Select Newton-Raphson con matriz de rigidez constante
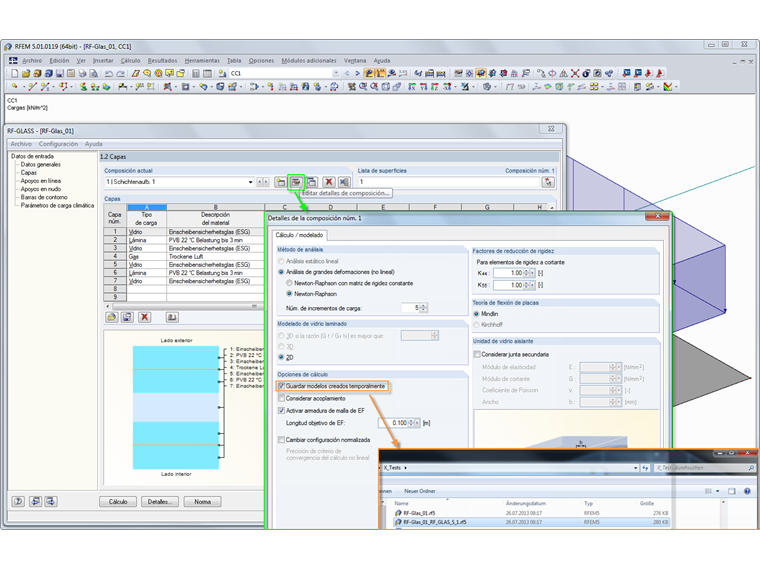 (x=289, y=283)
